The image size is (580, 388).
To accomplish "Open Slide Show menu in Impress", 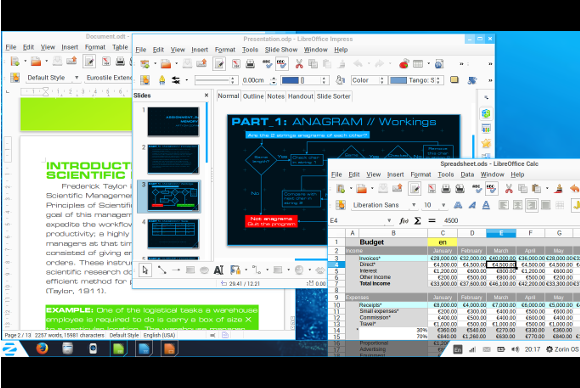I will click(281, 50).
